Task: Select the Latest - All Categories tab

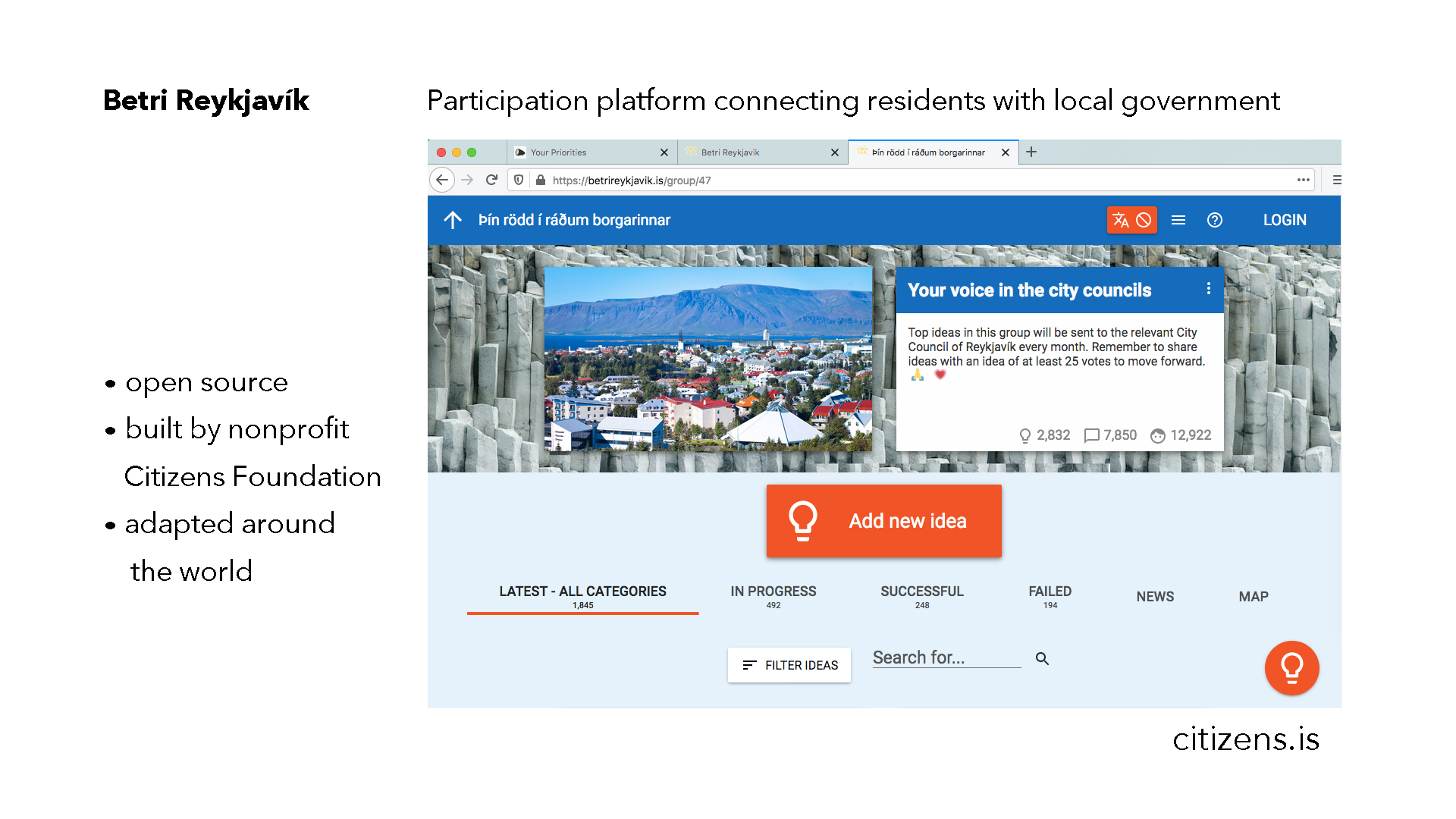Action: click(582, 596)
